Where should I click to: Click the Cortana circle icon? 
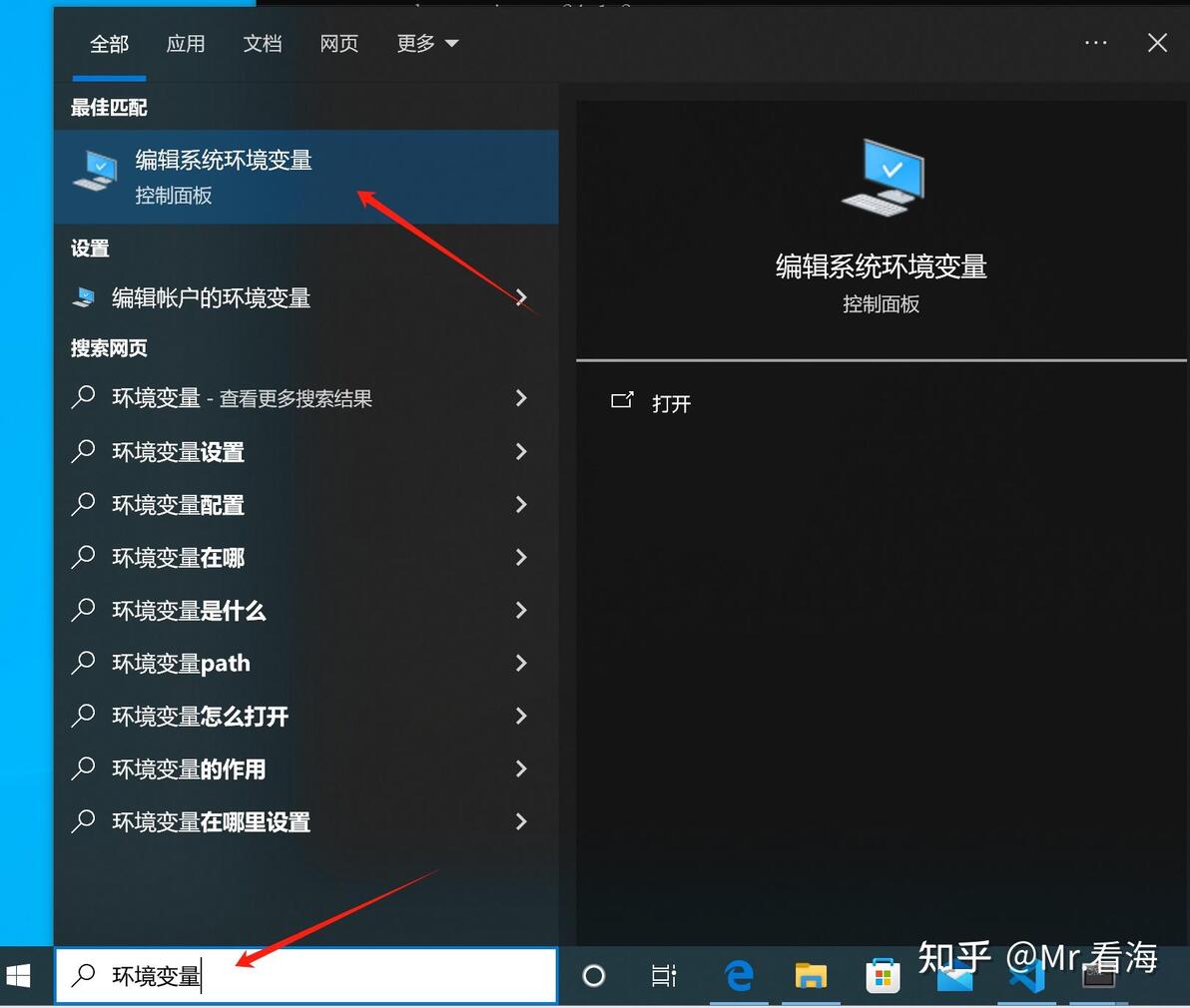click(593, 975)
